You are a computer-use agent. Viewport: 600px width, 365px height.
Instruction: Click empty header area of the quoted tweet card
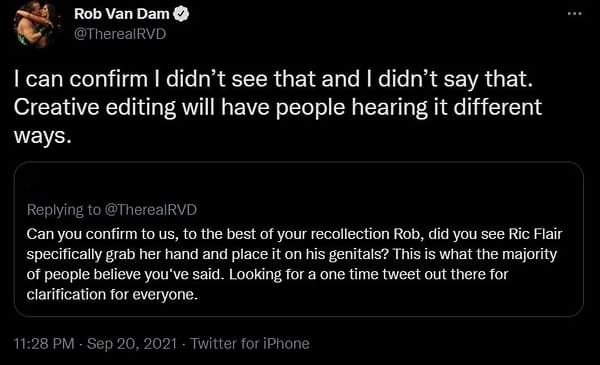[x=298, y=184]
